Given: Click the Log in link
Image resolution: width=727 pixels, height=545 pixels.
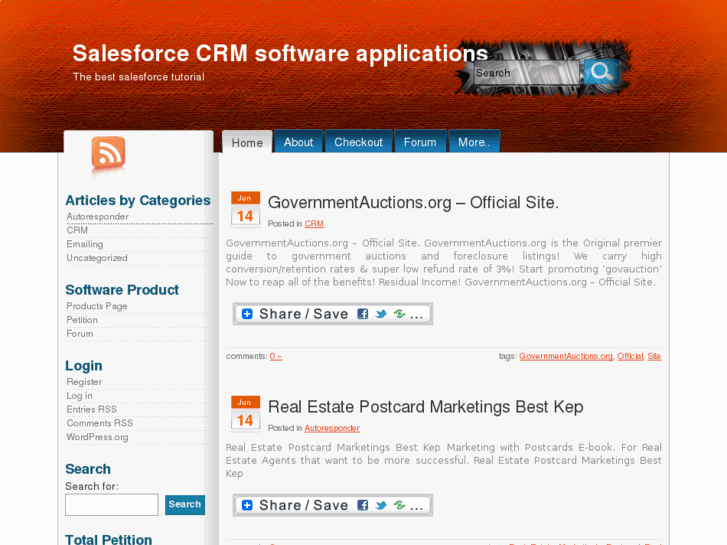Looking at the screenshot, I should (79, 396).
